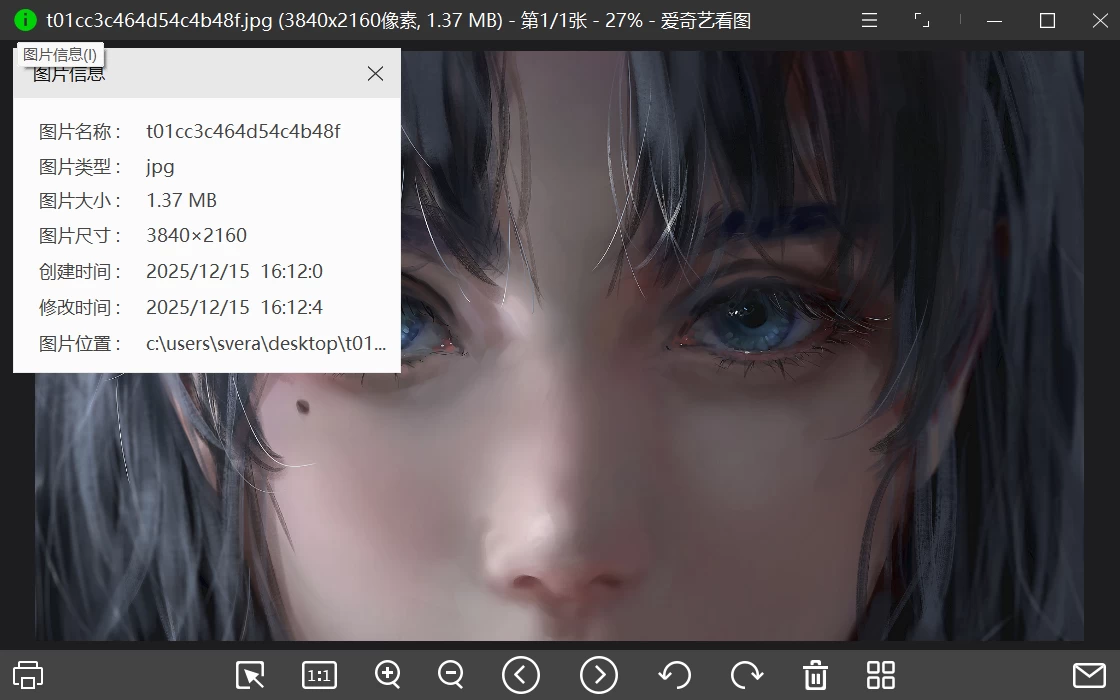1120x700 pixels.
Task: Go to the previous image
Action: pos(521,675)
